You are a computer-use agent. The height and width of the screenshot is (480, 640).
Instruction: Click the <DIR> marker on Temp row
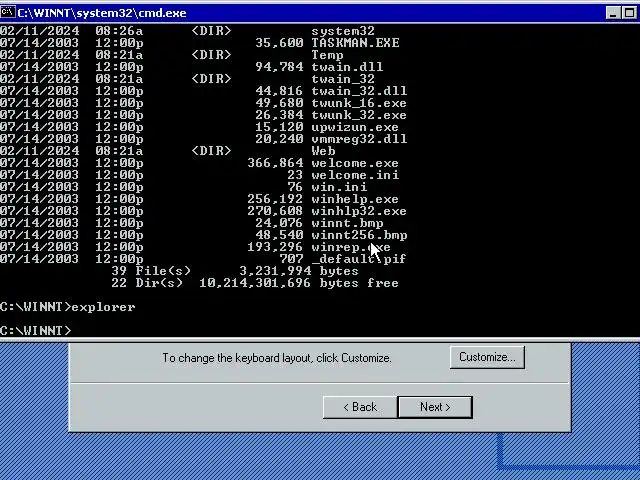(x=211, y=55)
